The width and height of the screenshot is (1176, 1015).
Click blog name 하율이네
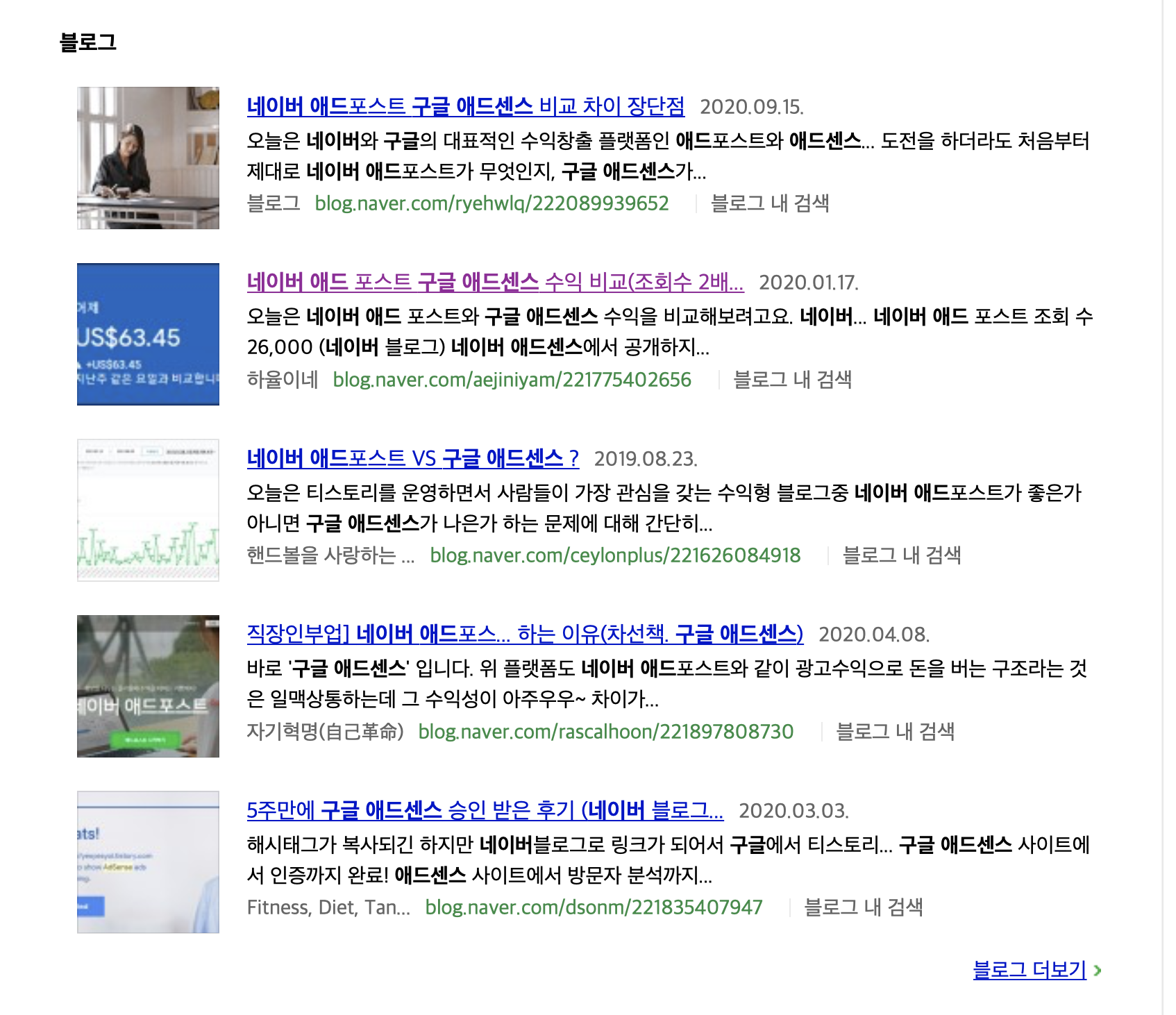pyautogui.click(x=283, y=380)
